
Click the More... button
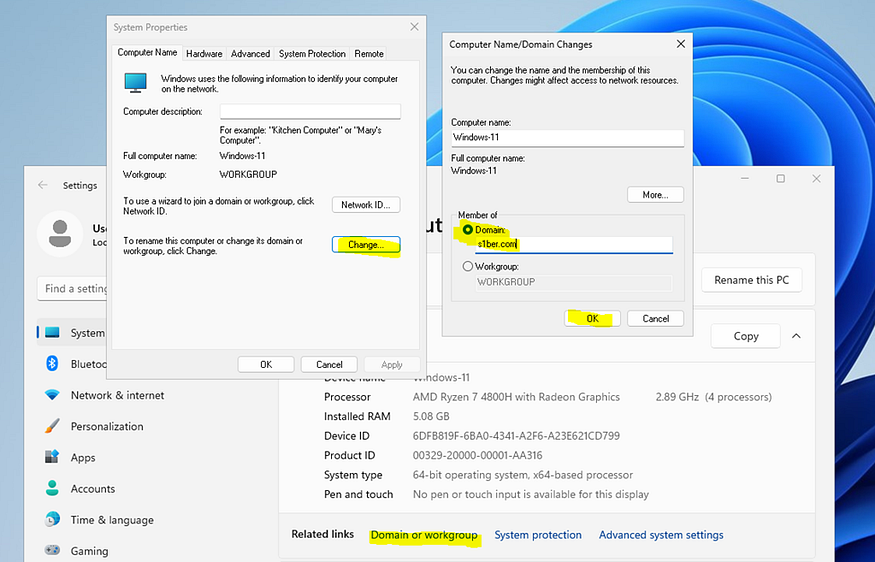pyautogui.click(x=655, y=195)
